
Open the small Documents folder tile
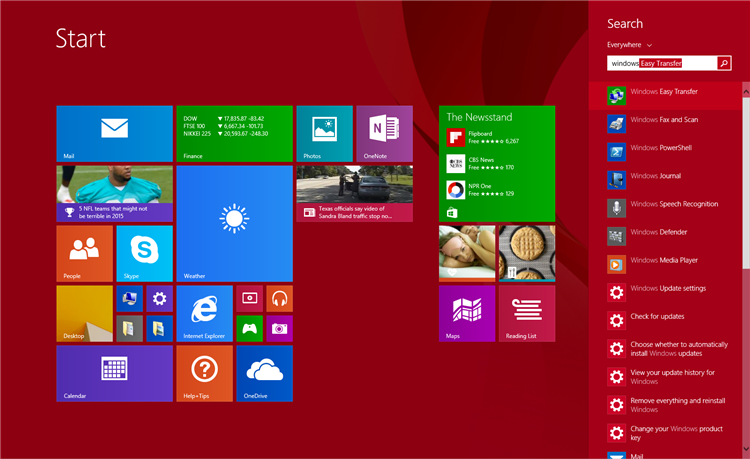tap(130, 328)
